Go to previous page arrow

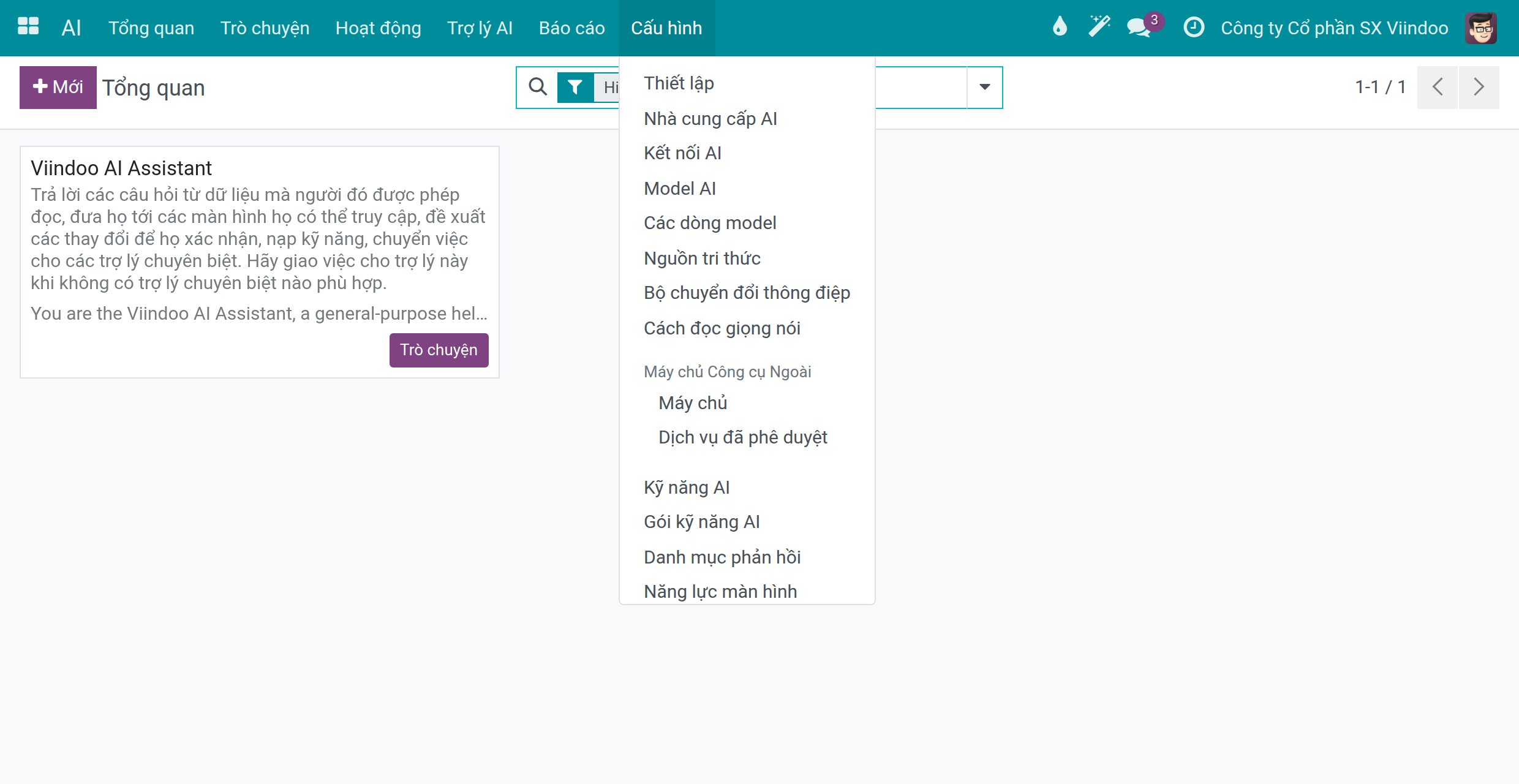[1437, 87]
